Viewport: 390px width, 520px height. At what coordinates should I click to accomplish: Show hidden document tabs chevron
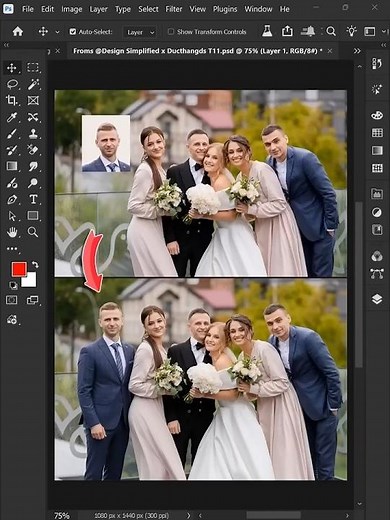tap(357, 51)
